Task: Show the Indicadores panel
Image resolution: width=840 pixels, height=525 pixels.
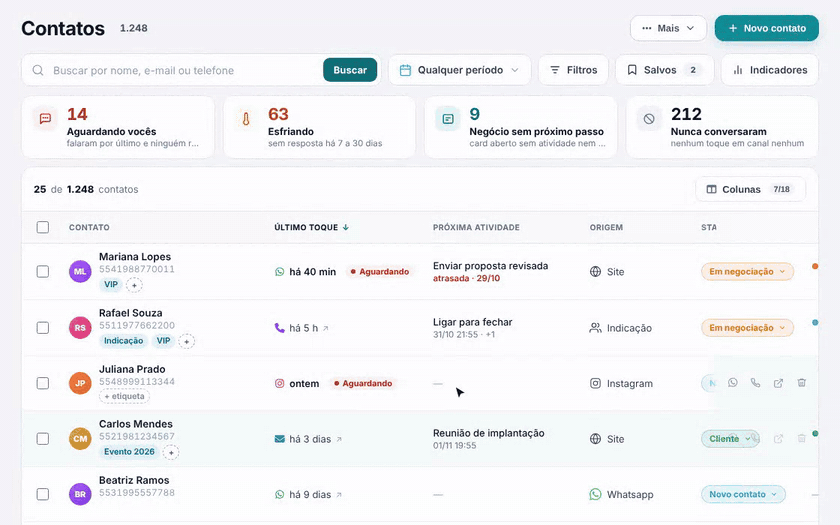Action: pyautogui.click(x=770, y=70)
